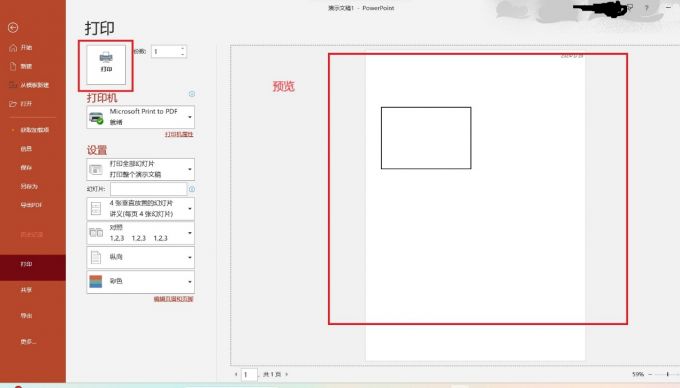This screenshot has height=388, width=680.
Task: Open the 打印机属性 link
Action: (179, 134)
